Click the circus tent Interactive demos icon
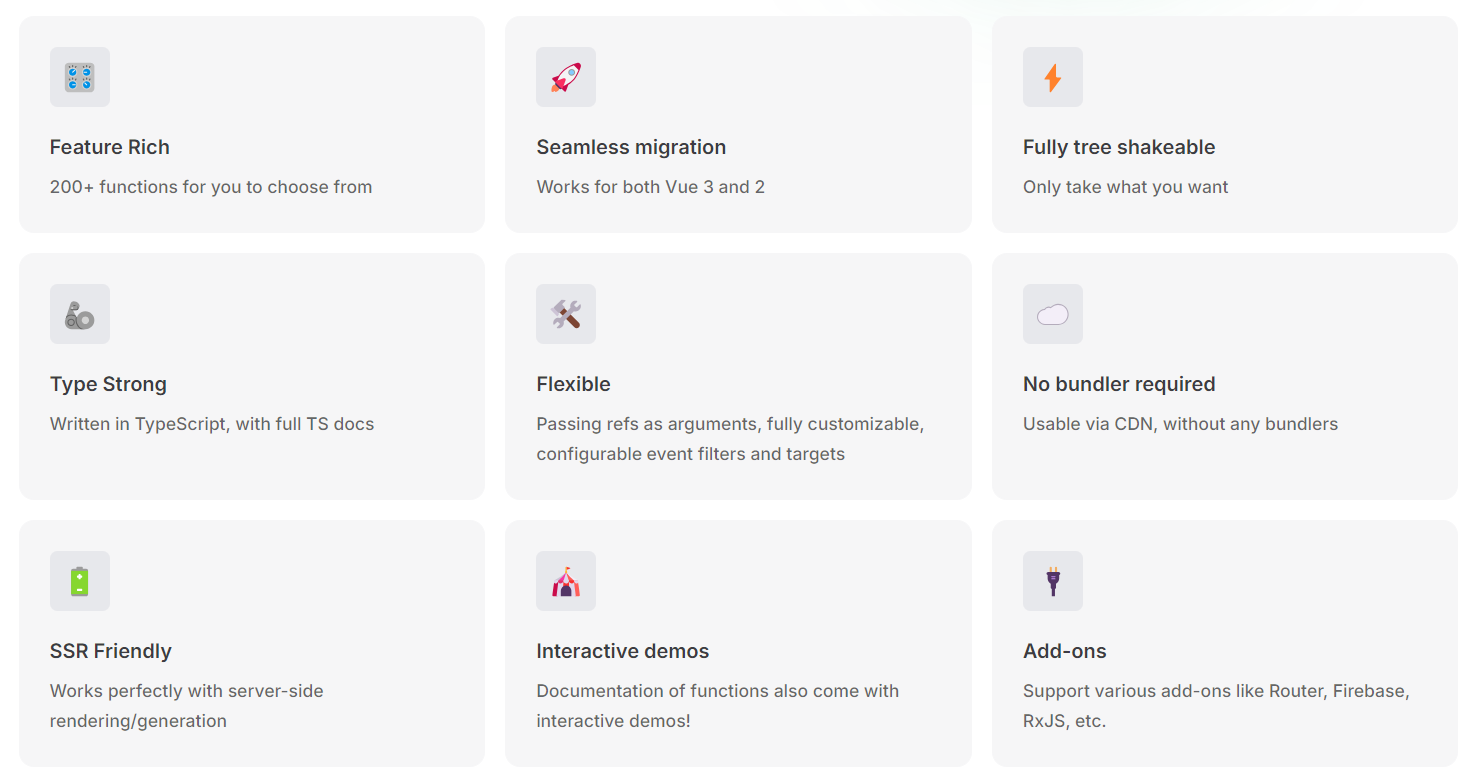The image size is (1474, 784). coord(566,581)
